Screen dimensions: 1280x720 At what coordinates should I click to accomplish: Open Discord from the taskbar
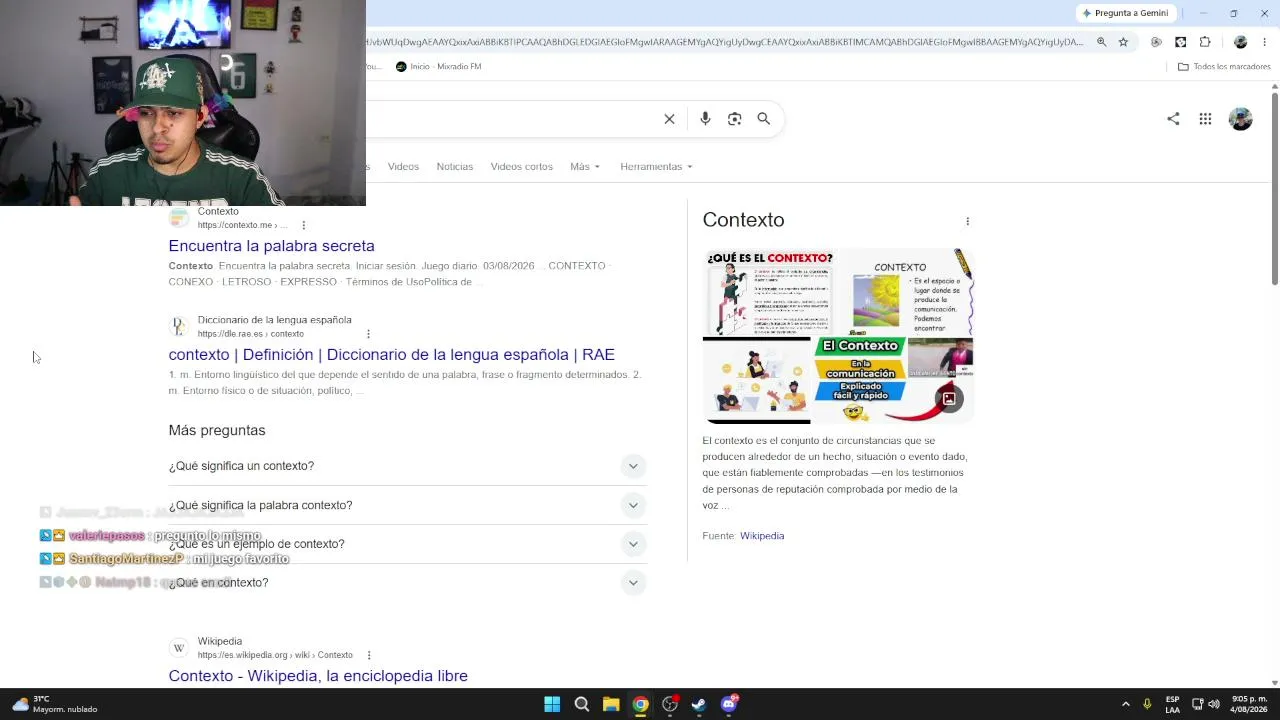coord(729,704)
